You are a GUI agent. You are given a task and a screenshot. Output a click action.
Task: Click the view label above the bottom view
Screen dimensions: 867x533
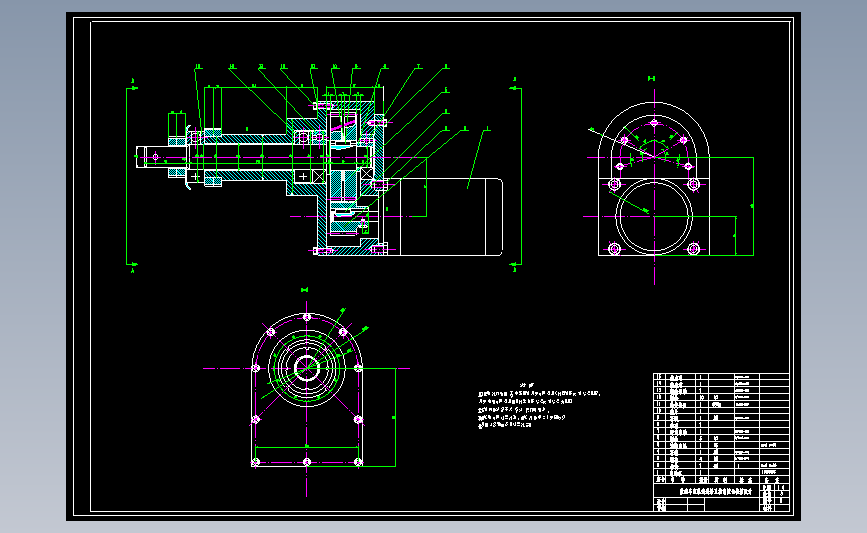[x=304, y=290]
